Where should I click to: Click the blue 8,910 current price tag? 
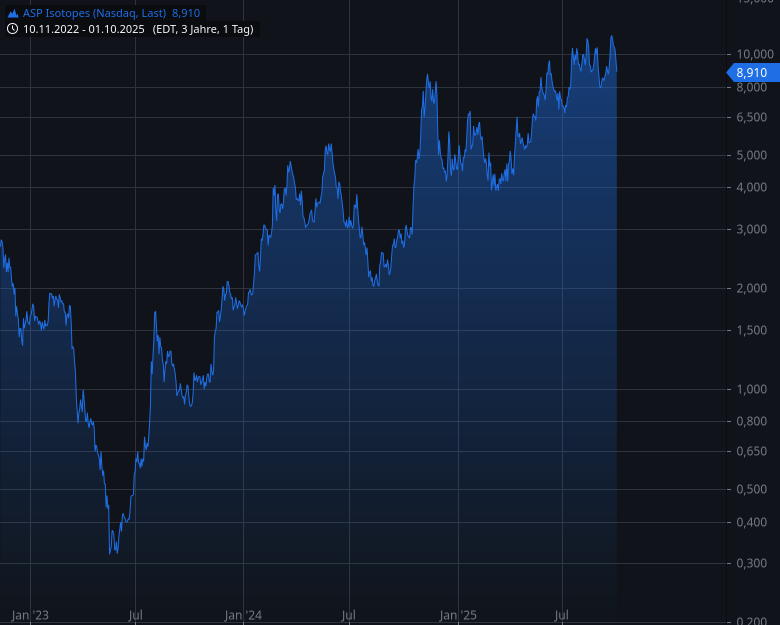[748, 72]
